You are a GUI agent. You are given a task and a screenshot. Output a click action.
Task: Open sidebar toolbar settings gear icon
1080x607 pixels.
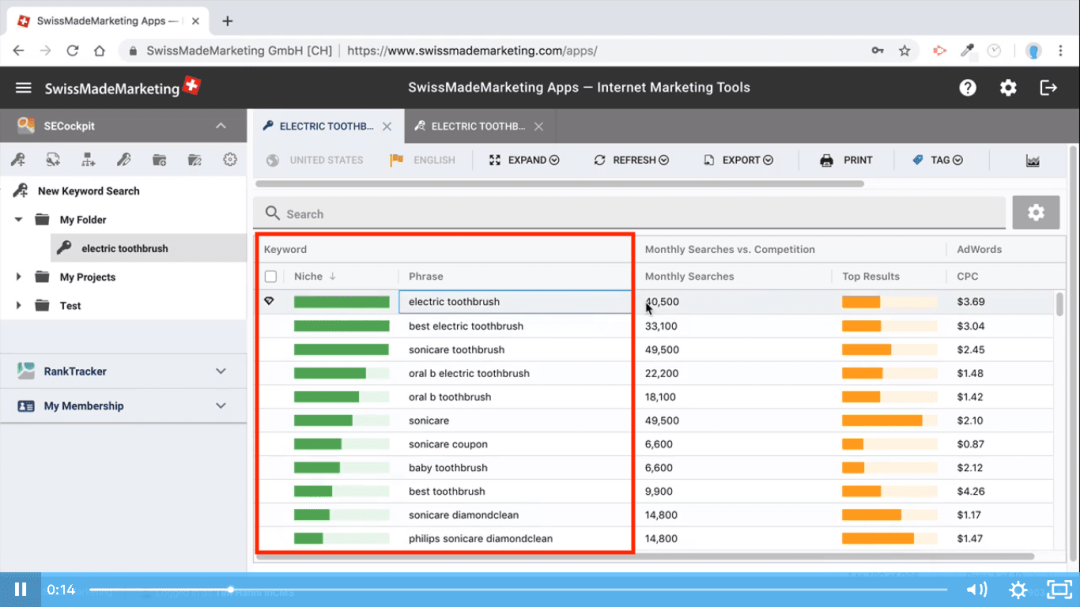coord(230,160)
